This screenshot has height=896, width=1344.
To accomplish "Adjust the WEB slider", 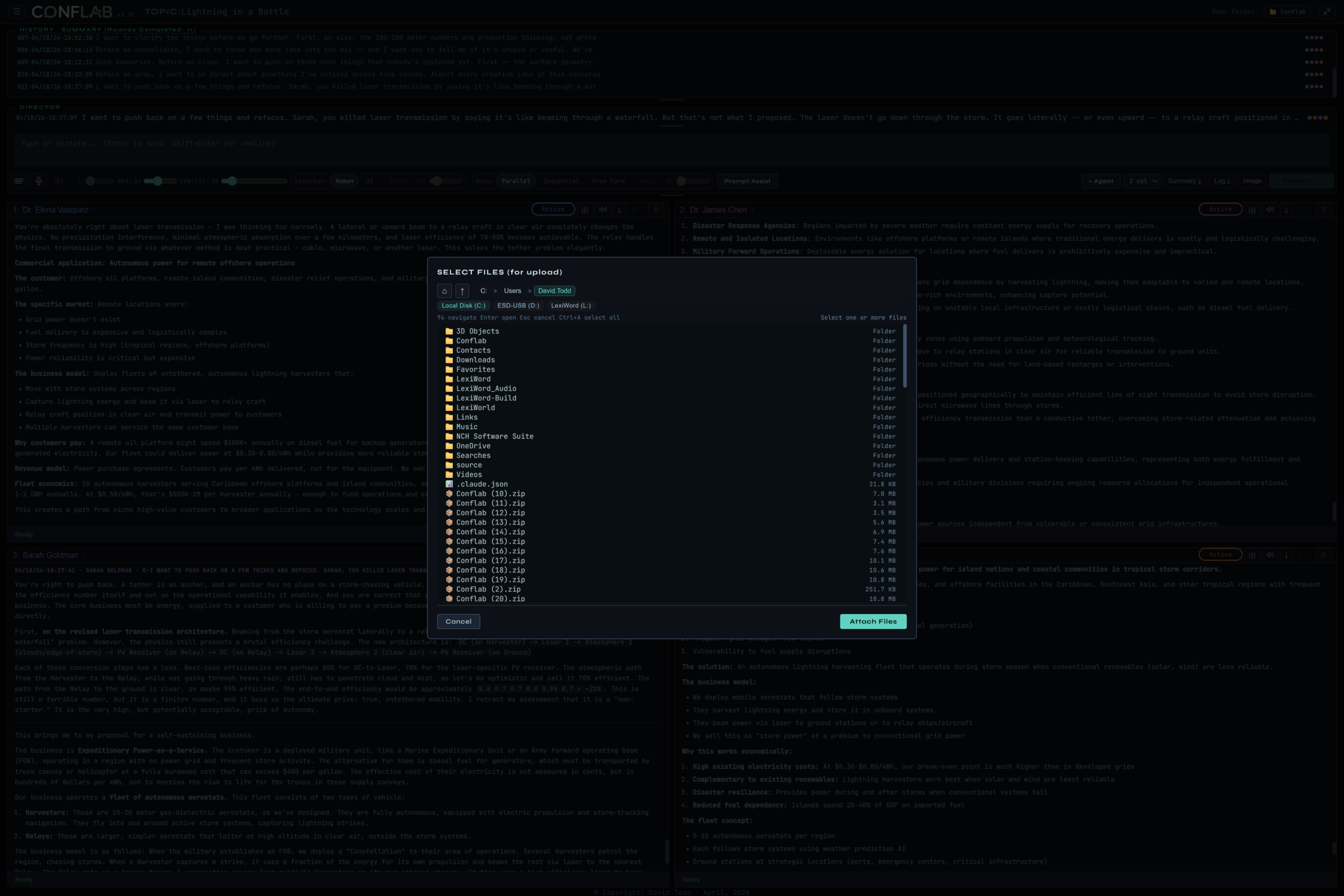I will coord(159,181).
